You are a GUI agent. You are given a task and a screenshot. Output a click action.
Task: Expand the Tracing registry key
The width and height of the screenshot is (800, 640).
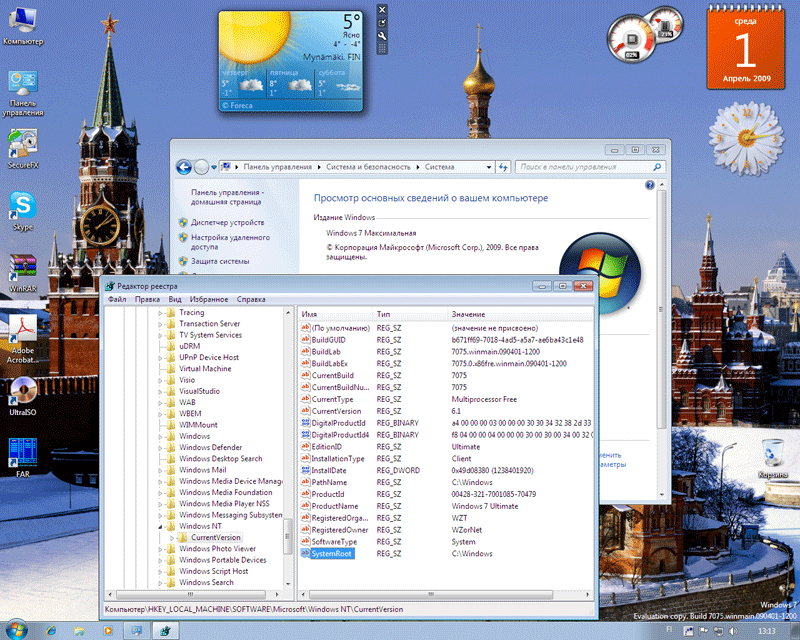tap(160, 312)
